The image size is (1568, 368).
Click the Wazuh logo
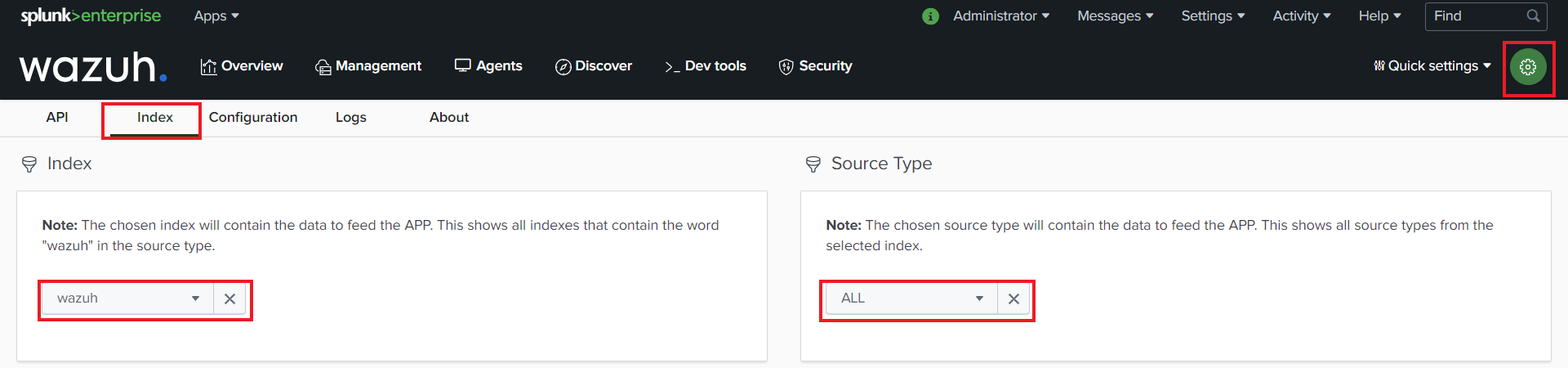point(93,67)
